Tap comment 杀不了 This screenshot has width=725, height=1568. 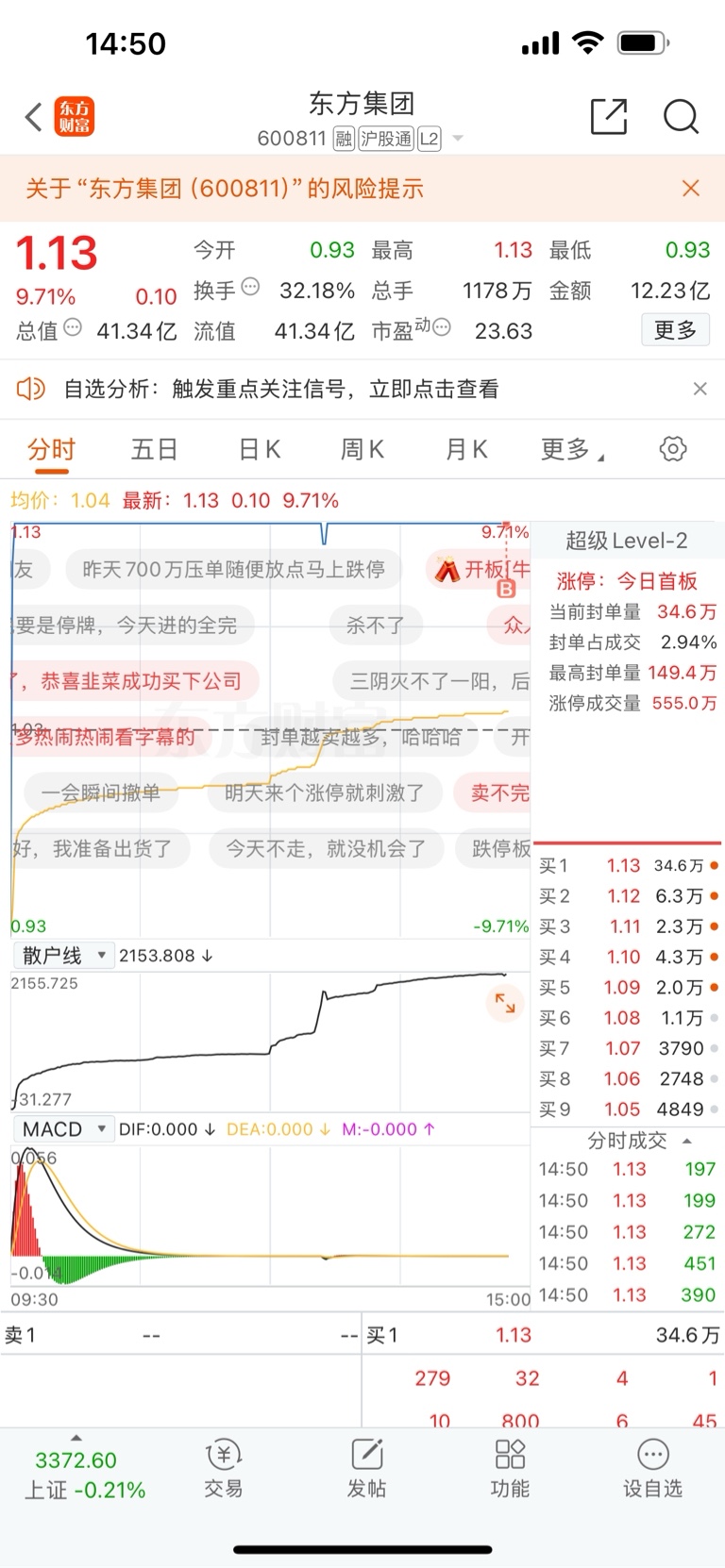coord(375,625)
